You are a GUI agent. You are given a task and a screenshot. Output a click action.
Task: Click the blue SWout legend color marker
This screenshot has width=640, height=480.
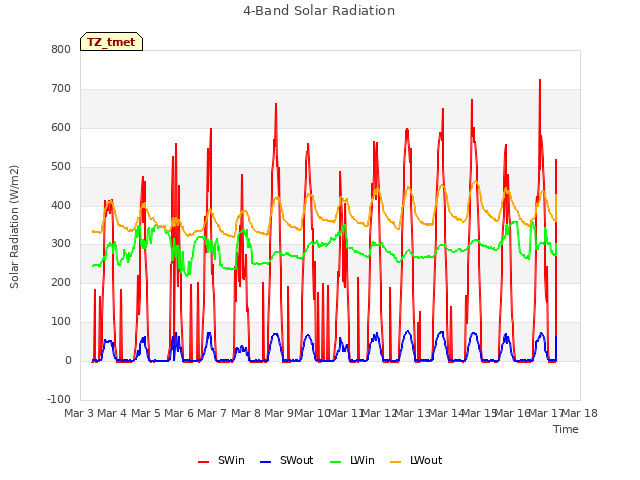point(265,462)
